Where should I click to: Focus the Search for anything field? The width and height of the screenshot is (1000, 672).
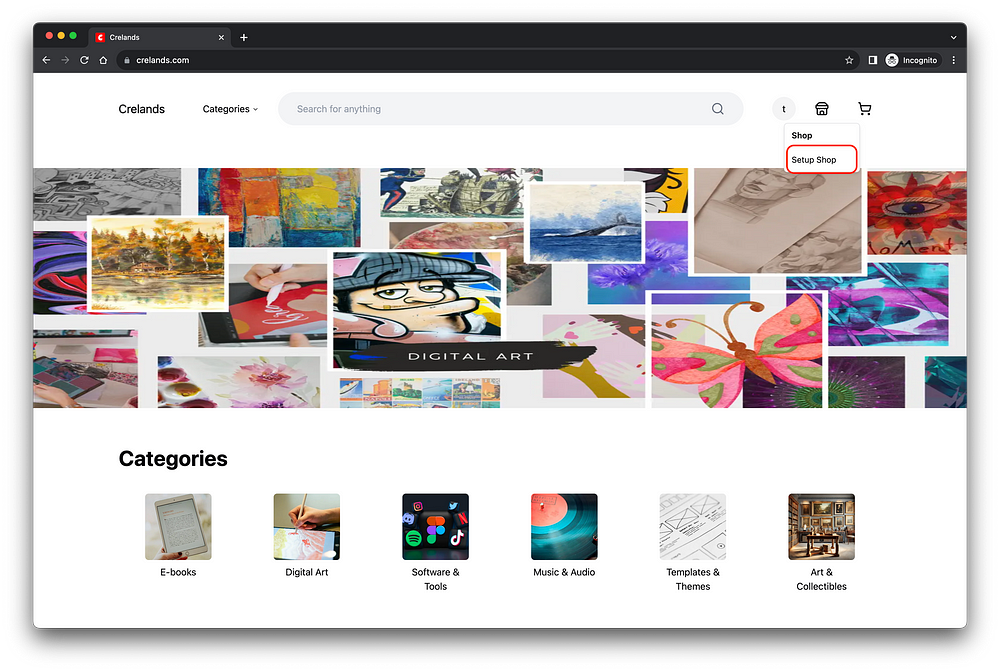(x=510, y=109)
